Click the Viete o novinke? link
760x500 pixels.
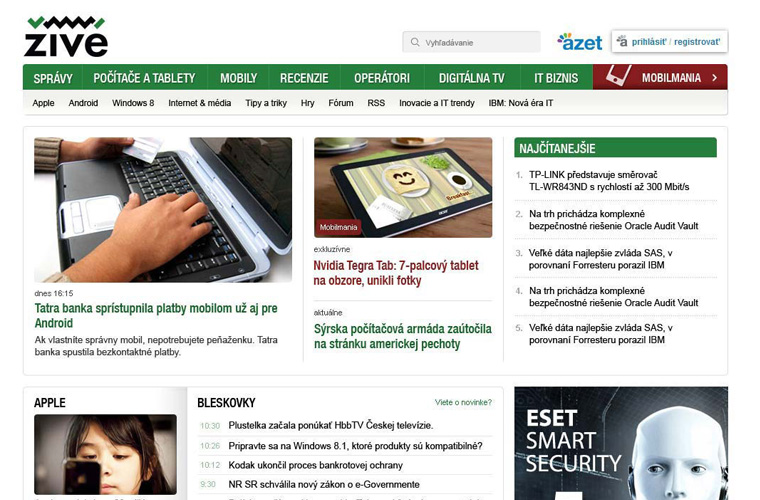[x=463, y=402]
